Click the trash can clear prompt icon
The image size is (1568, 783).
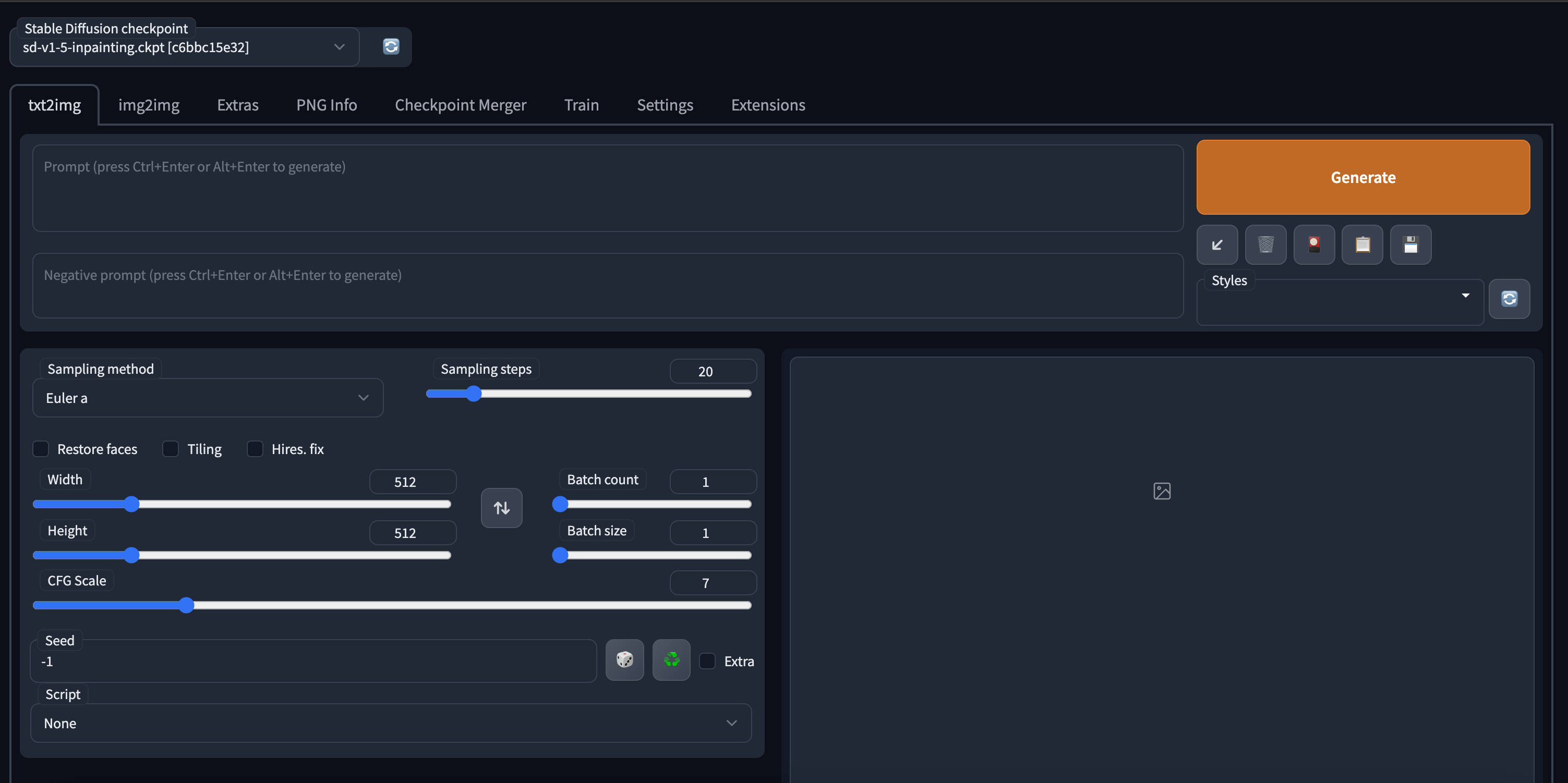(x=1265, y=244)
